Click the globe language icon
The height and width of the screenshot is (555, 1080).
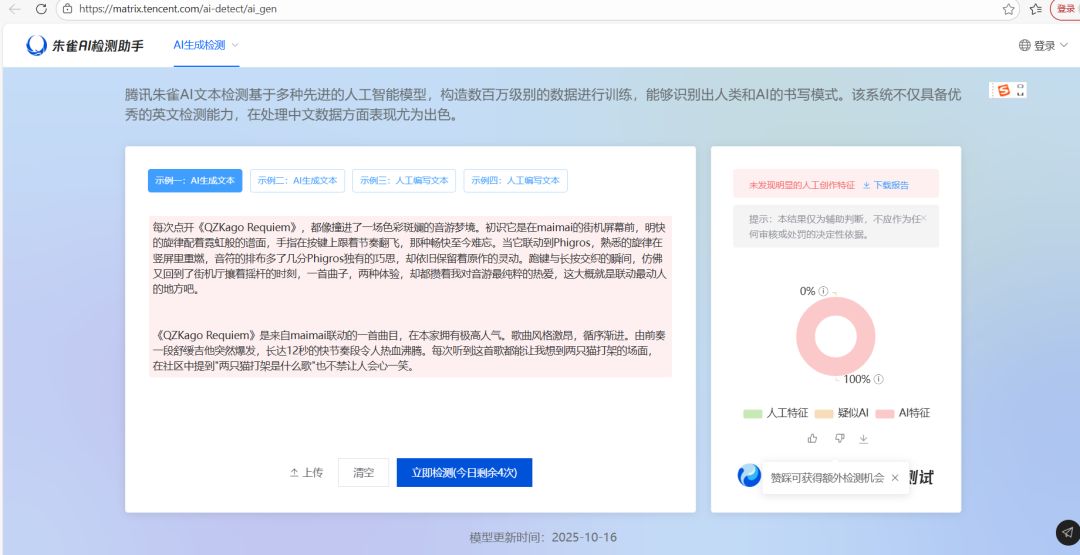1024,45
